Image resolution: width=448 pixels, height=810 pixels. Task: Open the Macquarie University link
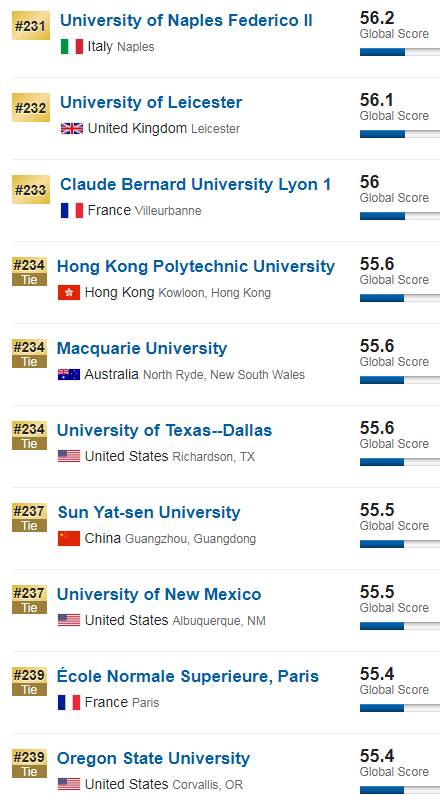tap(142, 348)
